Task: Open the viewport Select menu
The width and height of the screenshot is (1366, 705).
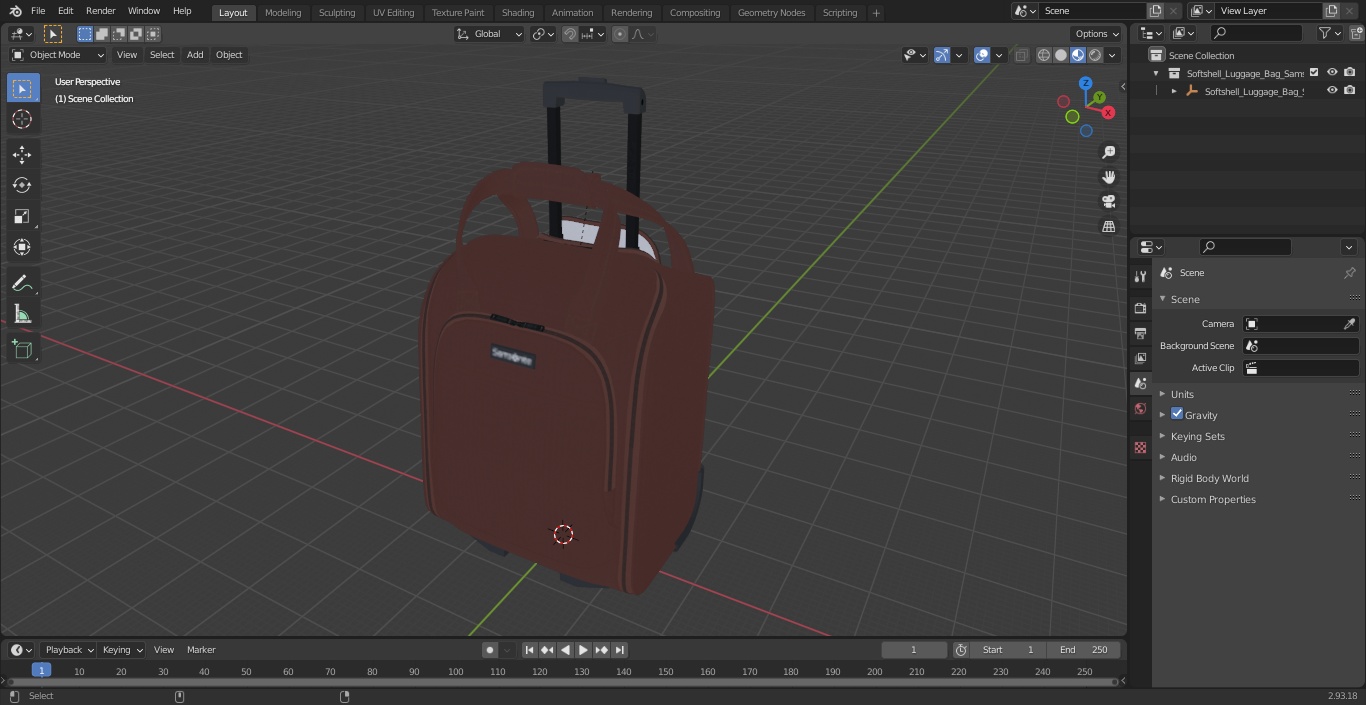Action: [162, 55]
